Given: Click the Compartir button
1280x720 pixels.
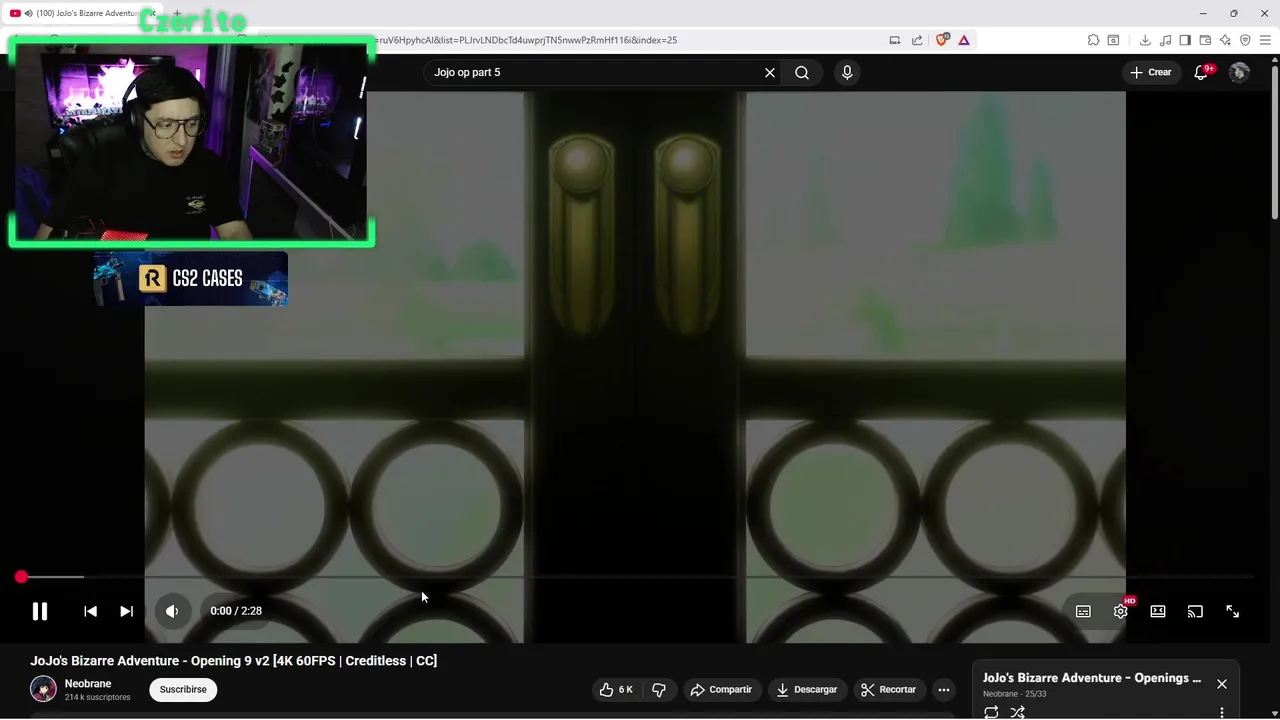Looking at the screenshot, I should [721, 689].
